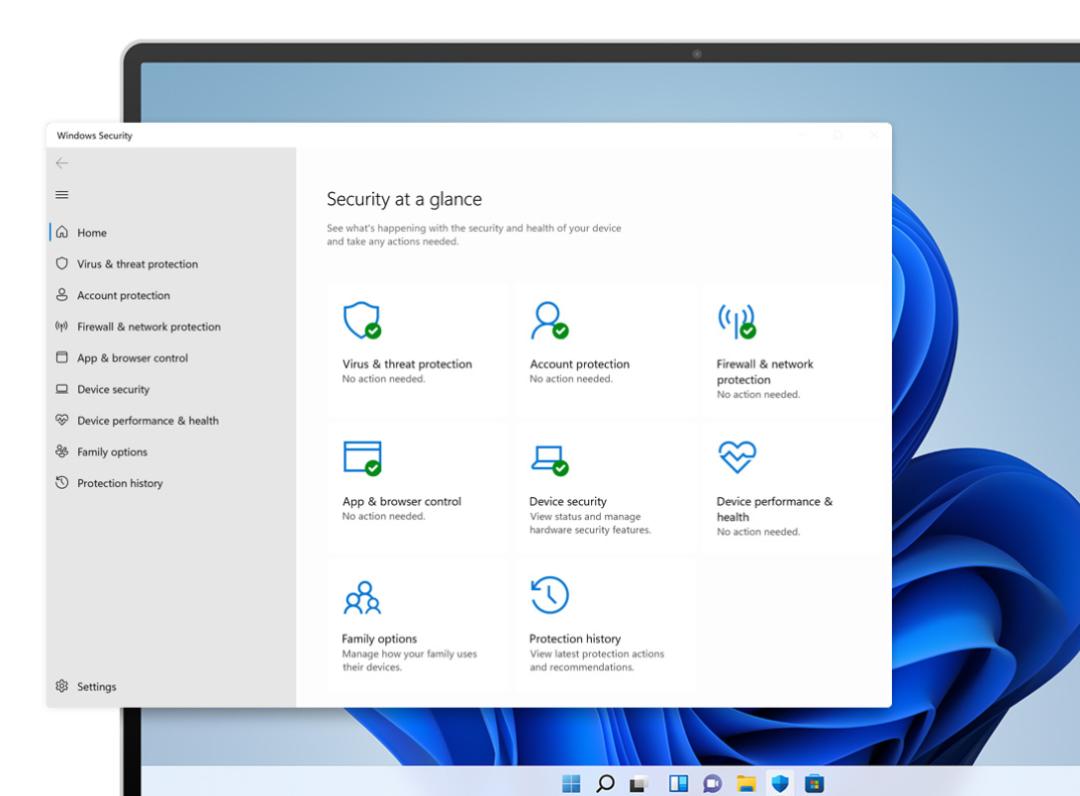Click the Family options sidebar item
Viewport: 1080px width, 796px height.
coord(112,452)
